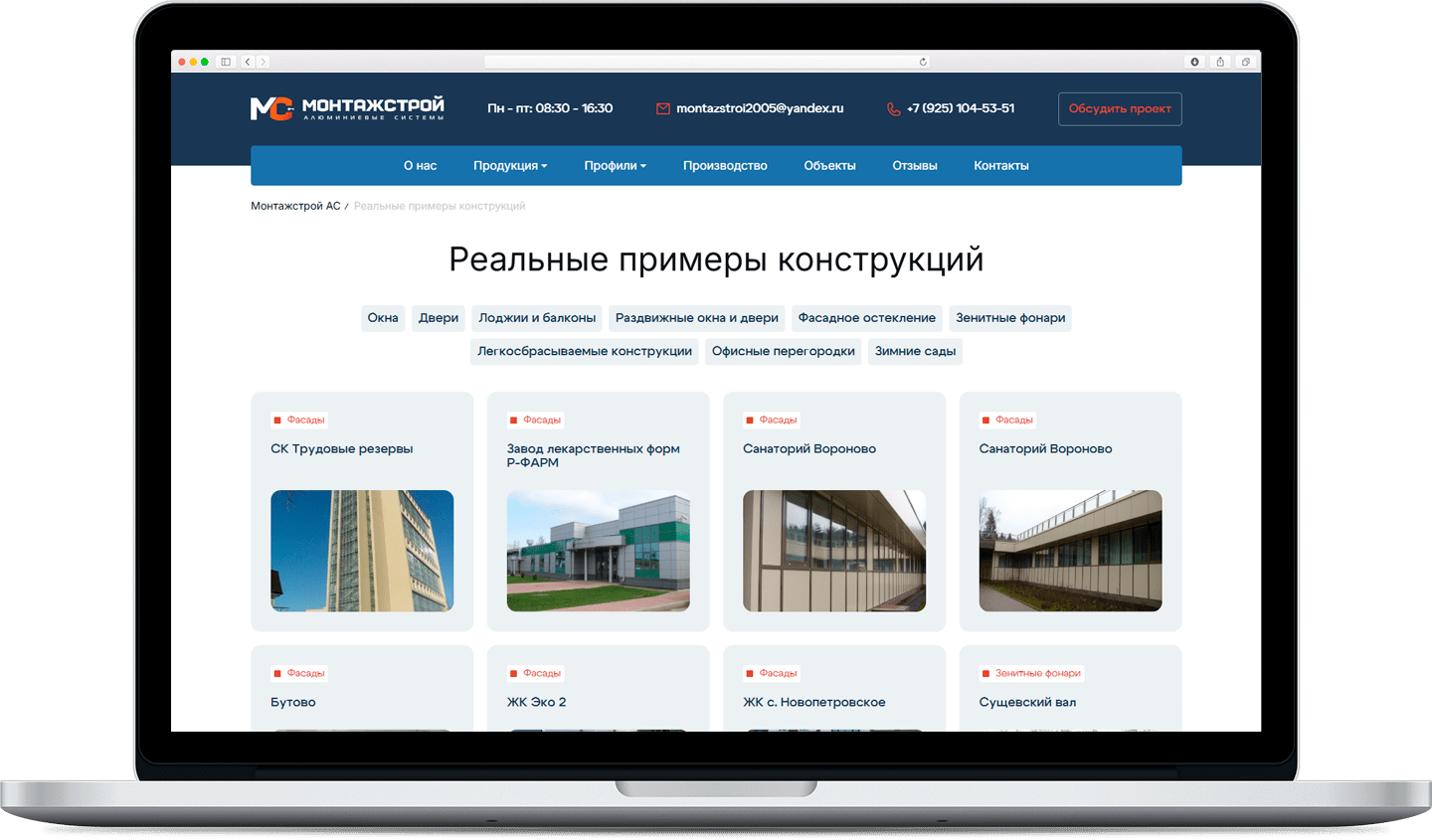
Task: Open the Объекты menu item
Action: 829,166
